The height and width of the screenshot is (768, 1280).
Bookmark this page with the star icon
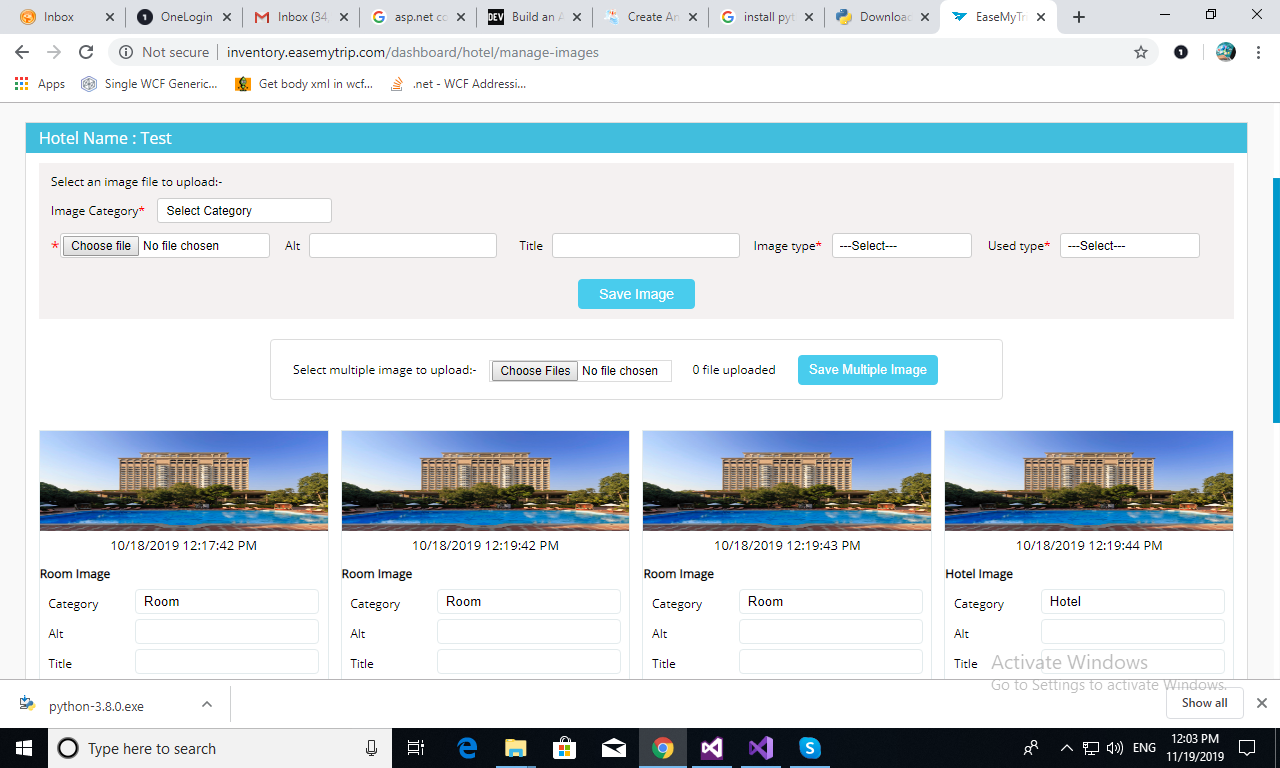pos(1141,52)
